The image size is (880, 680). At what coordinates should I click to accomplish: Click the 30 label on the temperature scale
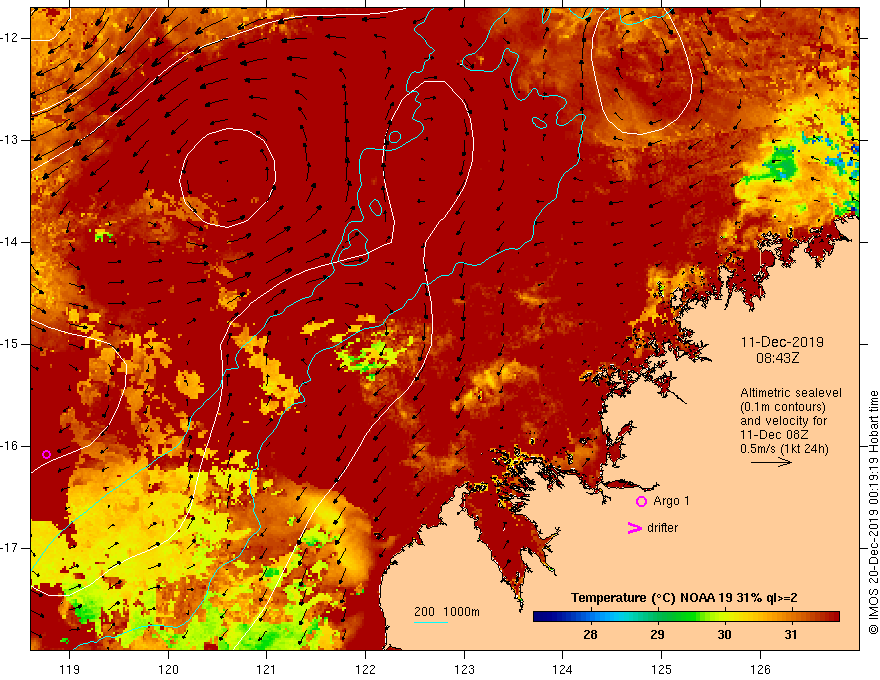724,635
